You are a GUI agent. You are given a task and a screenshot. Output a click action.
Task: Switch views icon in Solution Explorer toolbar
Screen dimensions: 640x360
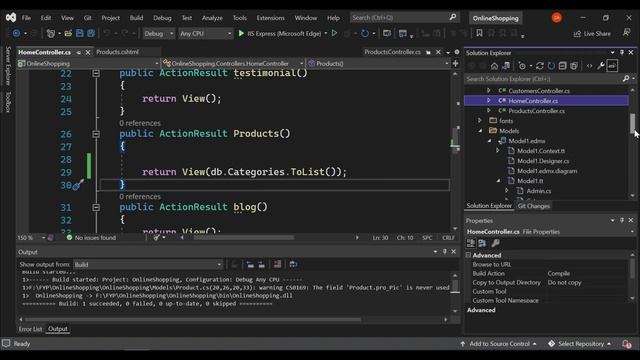506,66
